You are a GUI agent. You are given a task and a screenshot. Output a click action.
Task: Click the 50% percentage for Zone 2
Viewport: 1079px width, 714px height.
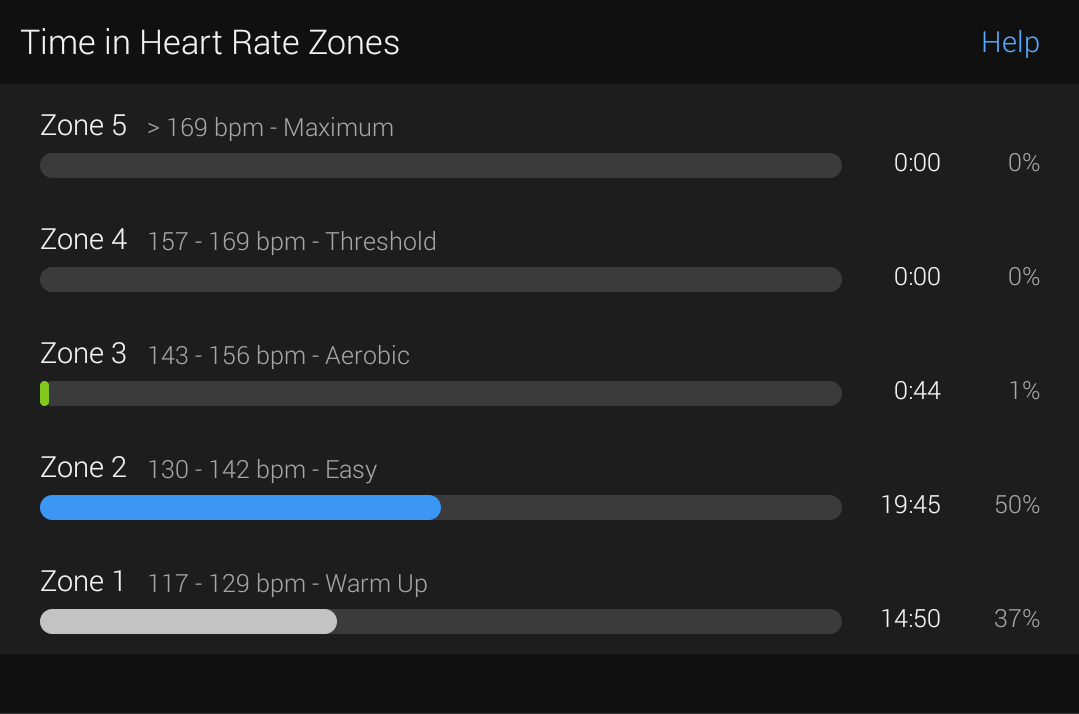[x=1017, y=505]
